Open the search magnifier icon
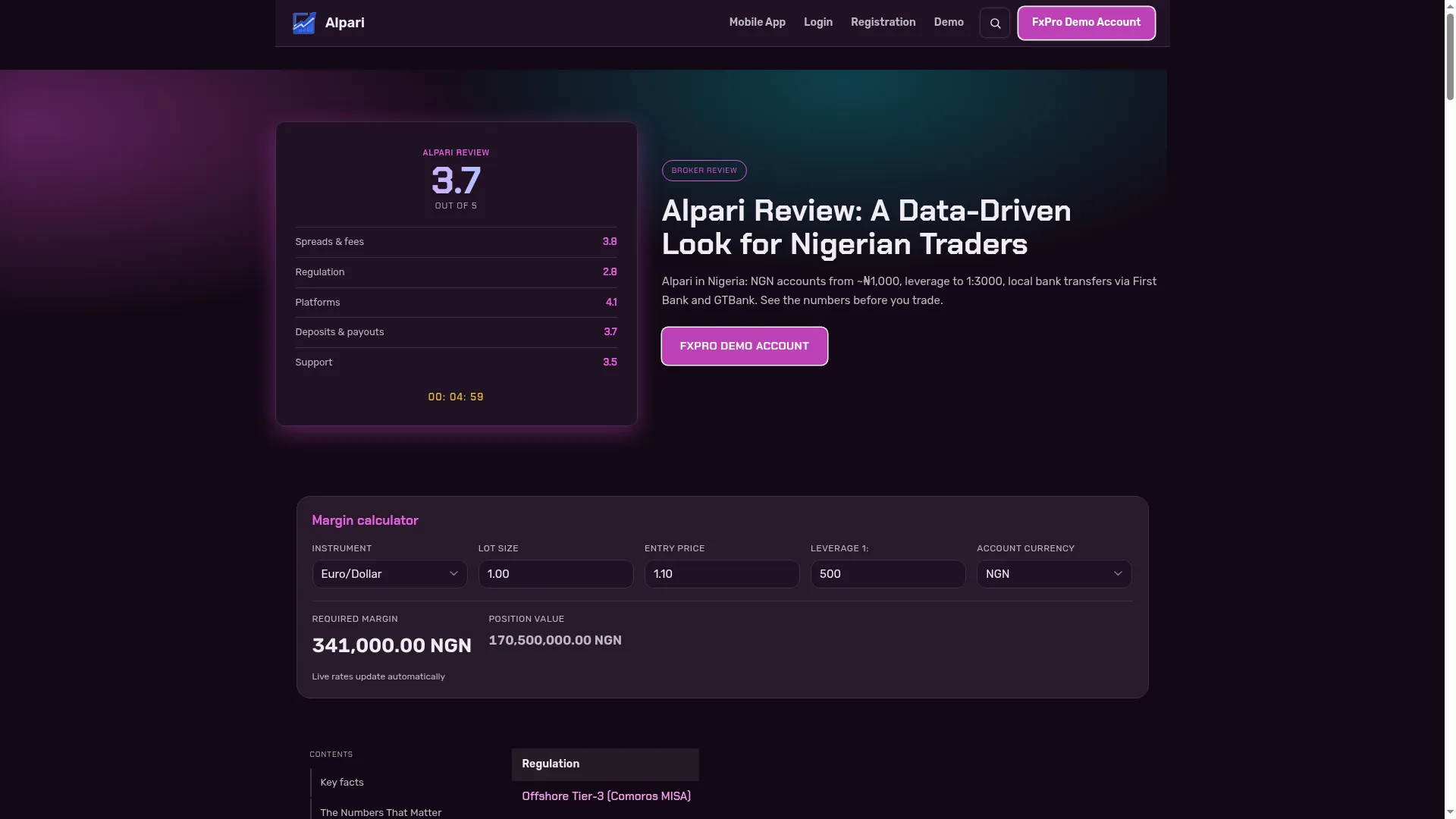This screenshot has width=1456, height=819. [x=995, y=24]
